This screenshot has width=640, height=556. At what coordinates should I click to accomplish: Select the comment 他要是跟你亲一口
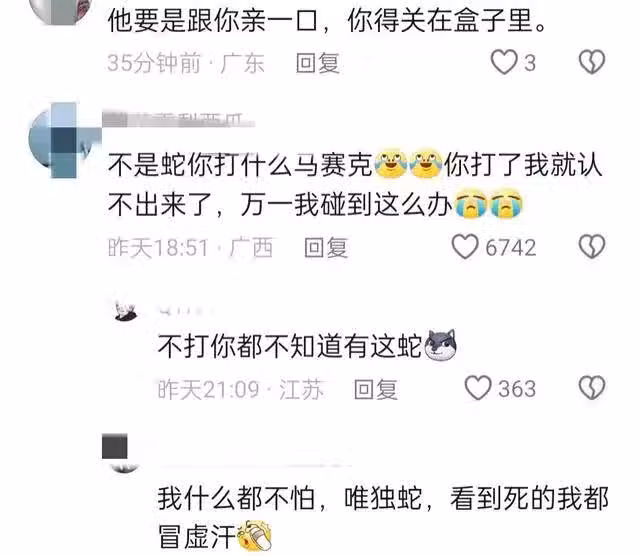[x=327, y=20]
